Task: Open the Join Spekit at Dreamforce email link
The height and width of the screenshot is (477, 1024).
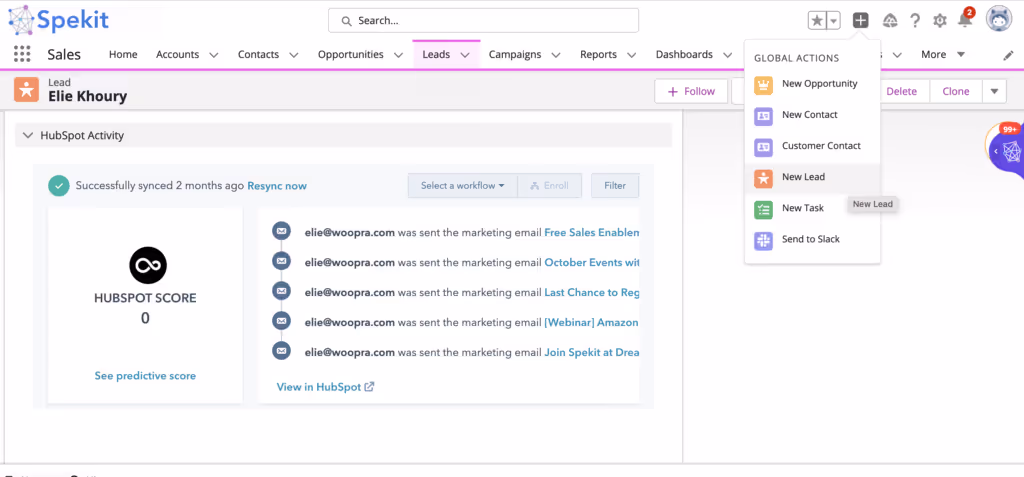Action: pos(592,352)
